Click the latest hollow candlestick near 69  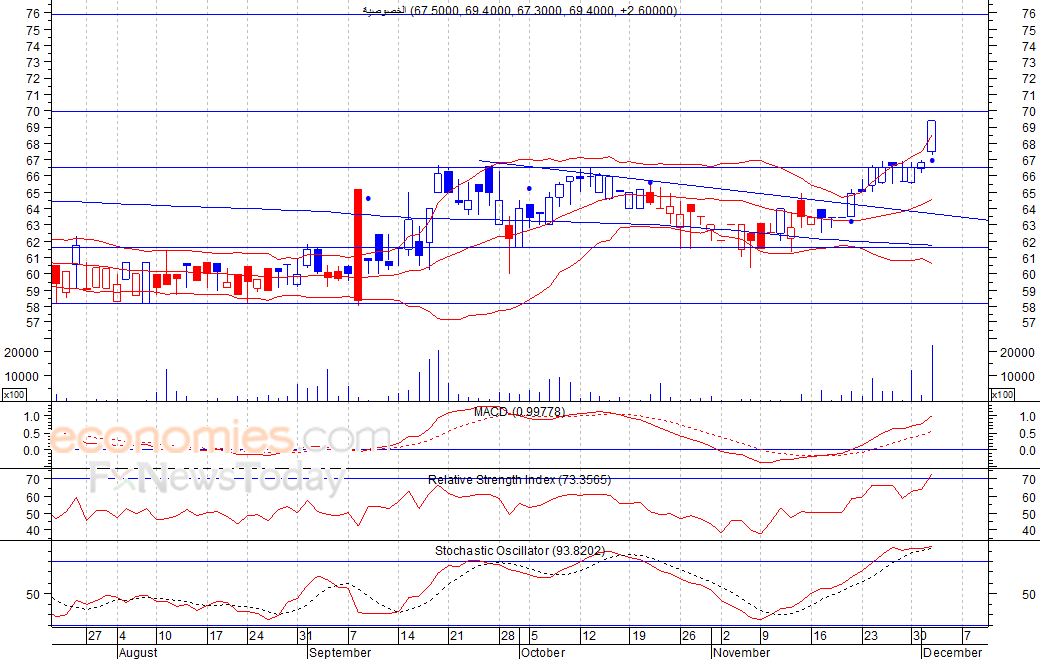[931, 136]
